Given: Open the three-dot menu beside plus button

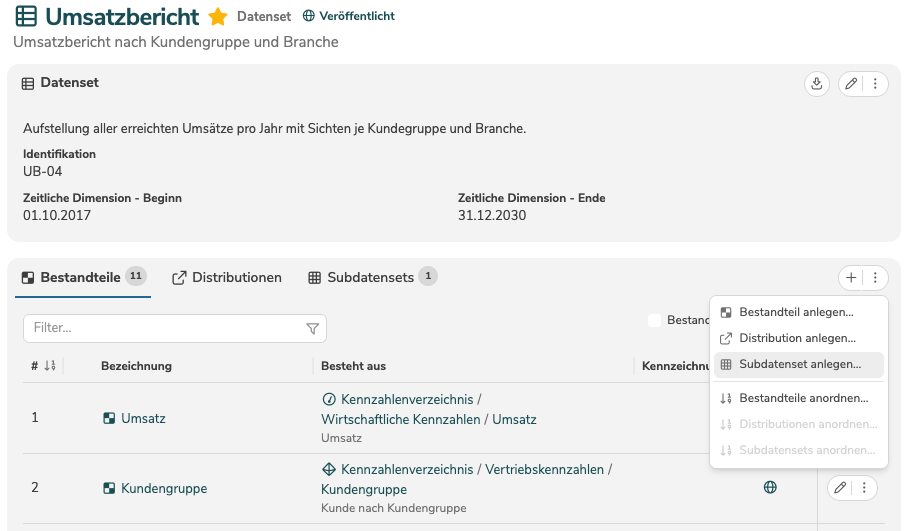Looking at the screenshot, I should [875, 278].
